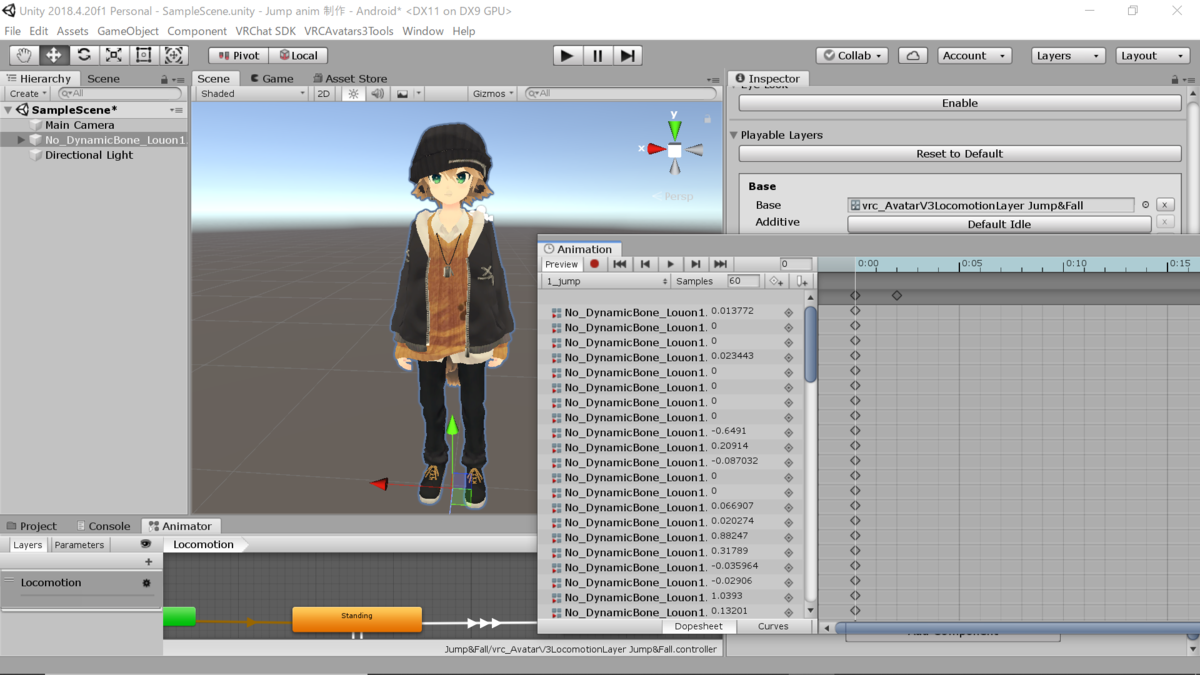The image size is (1200, 675).
Task: Click the Add Event icon
Action: click(x=801, y=282)
